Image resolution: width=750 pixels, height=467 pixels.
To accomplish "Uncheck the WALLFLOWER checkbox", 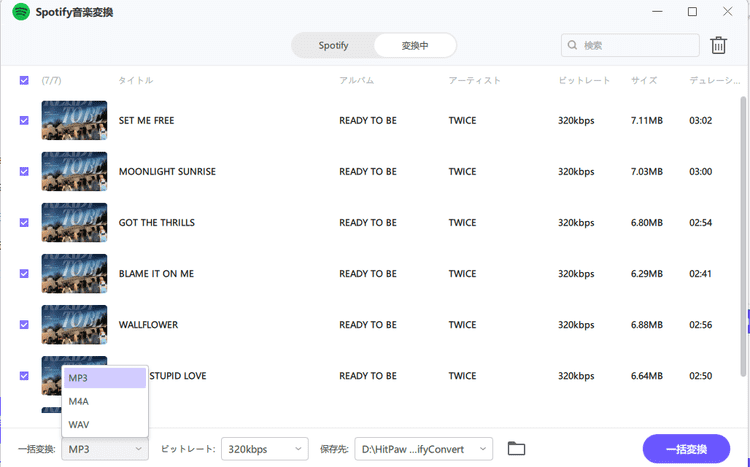I will coord(24,324).
